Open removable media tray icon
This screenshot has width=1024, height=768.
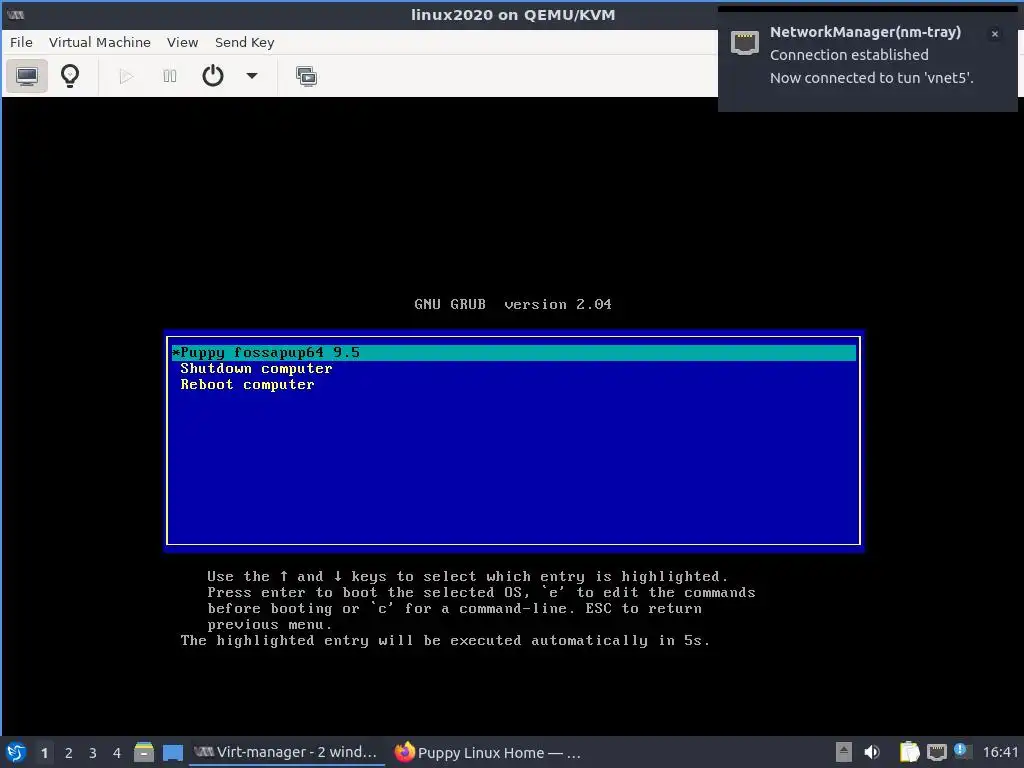[x=844, y=752]
